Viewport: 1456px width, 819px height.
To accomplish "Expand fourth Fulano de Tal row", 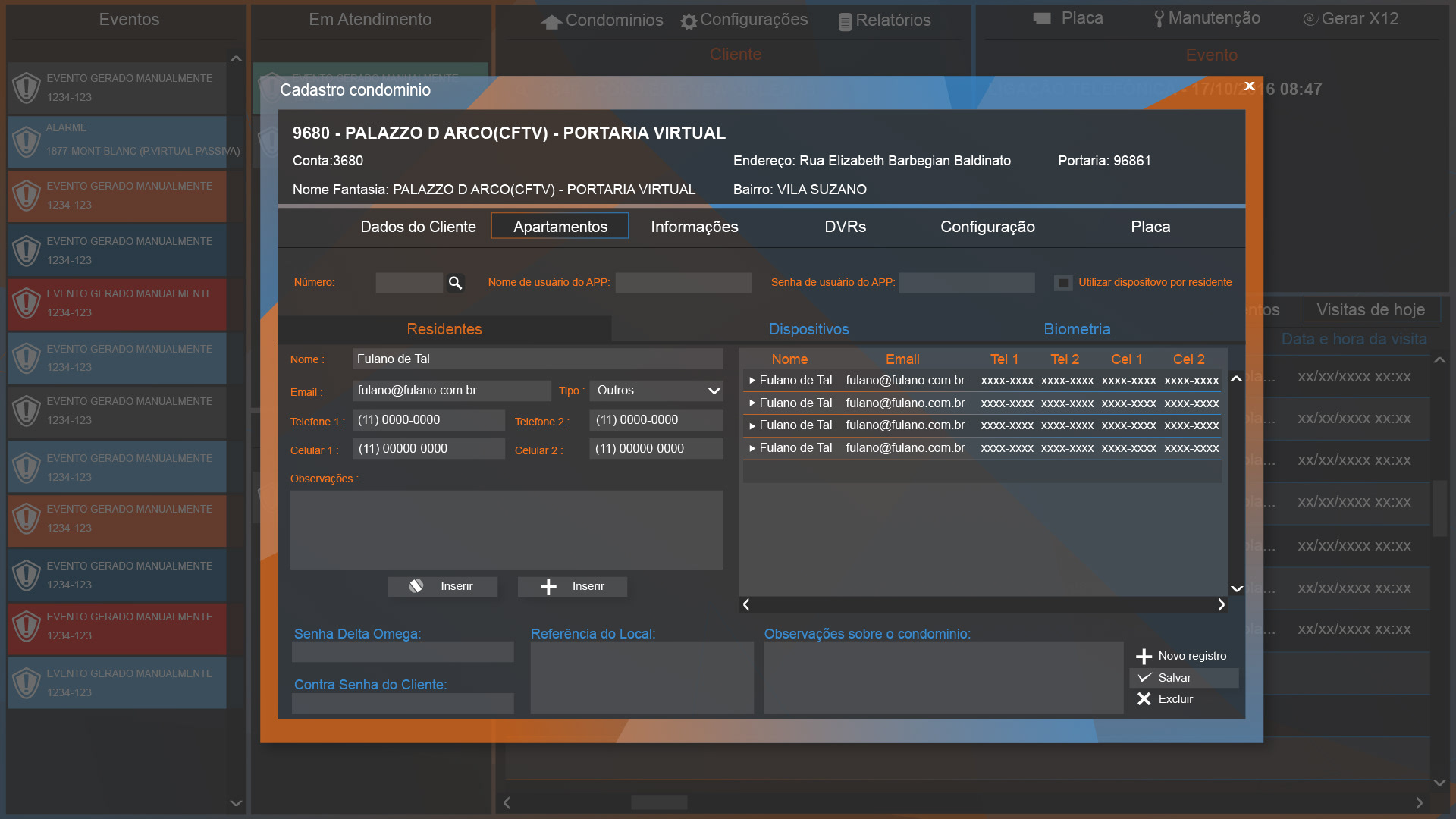I will point(752,448).
